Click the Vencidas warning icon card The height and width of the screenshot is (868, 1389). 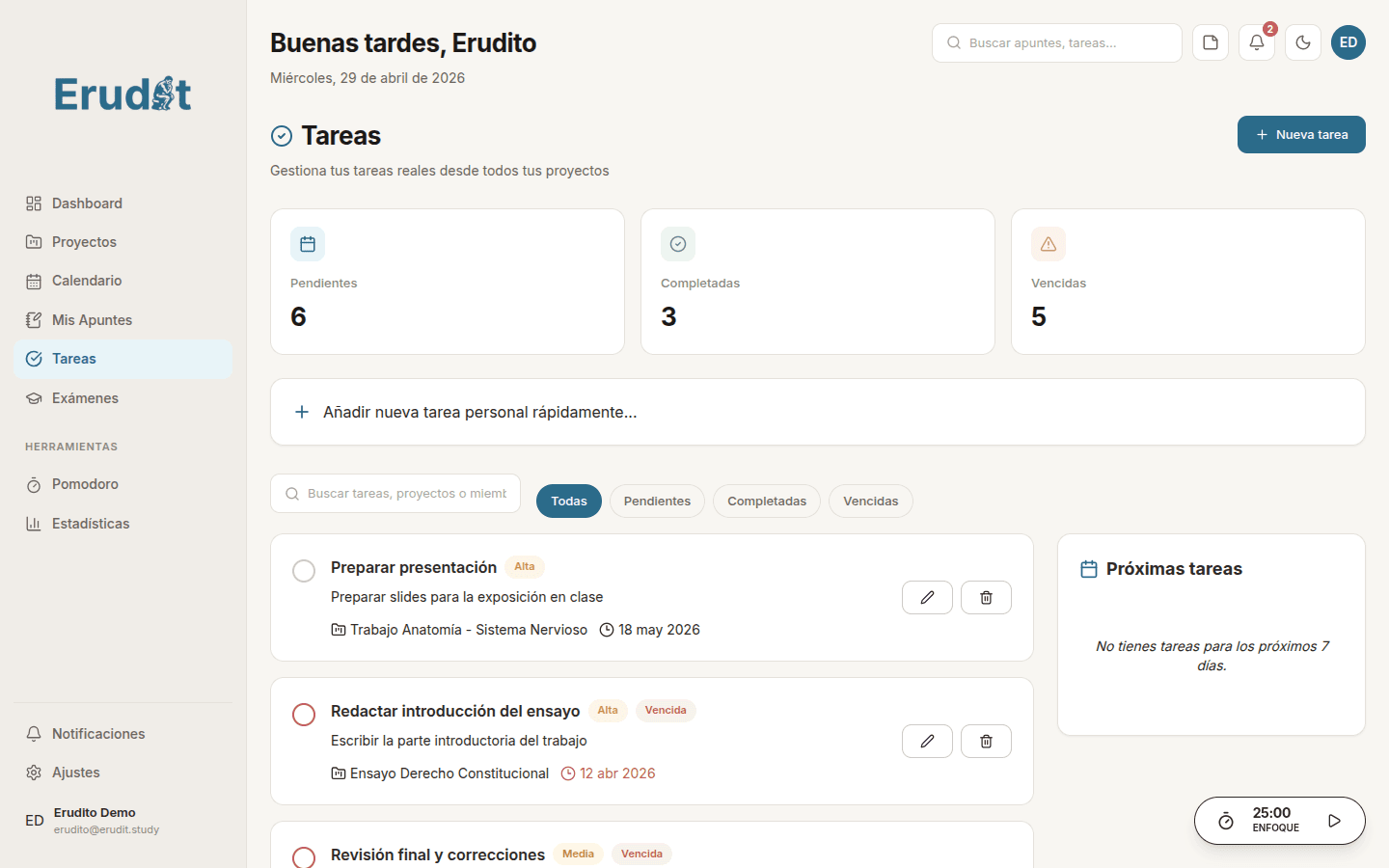(1049, 244)
